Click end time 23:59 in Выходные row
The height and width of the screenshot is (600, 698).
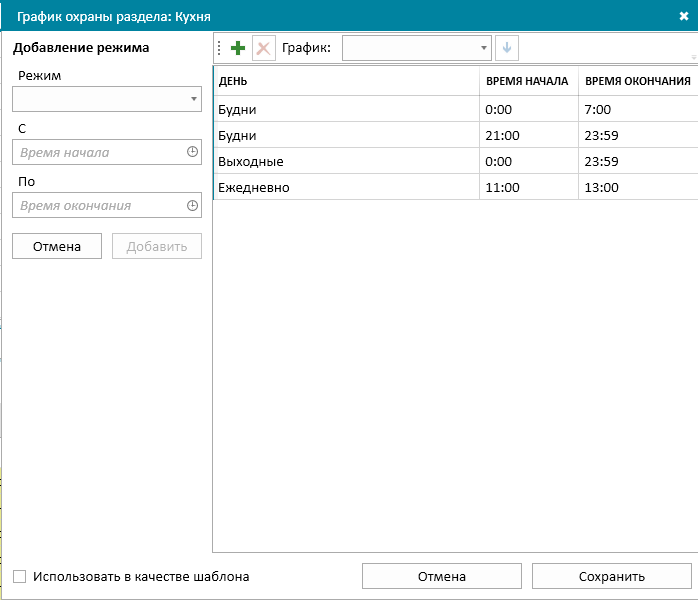coord(638,161)
